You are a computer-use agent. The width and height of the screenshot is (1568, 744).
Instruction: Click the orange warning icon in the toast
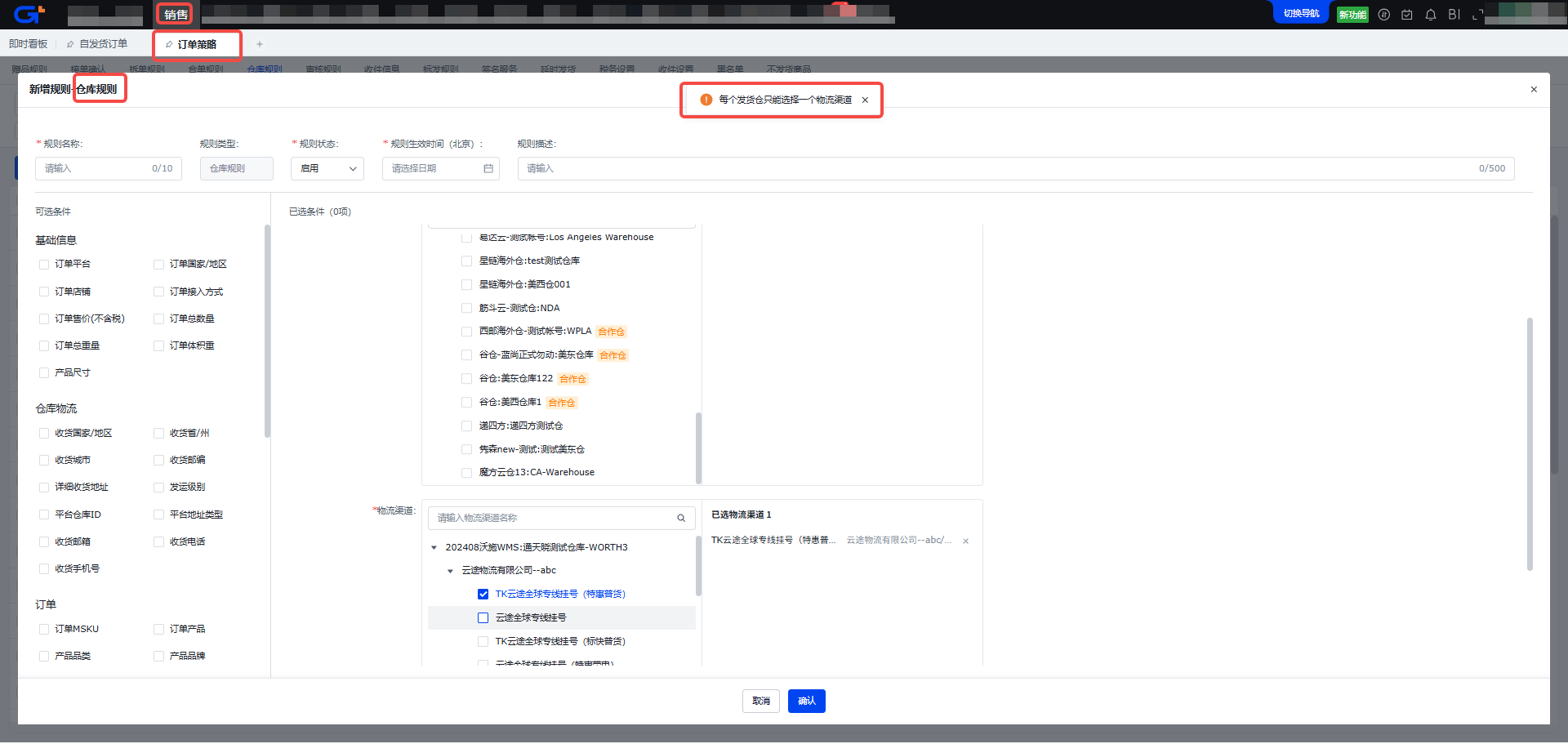coord(706,100)
